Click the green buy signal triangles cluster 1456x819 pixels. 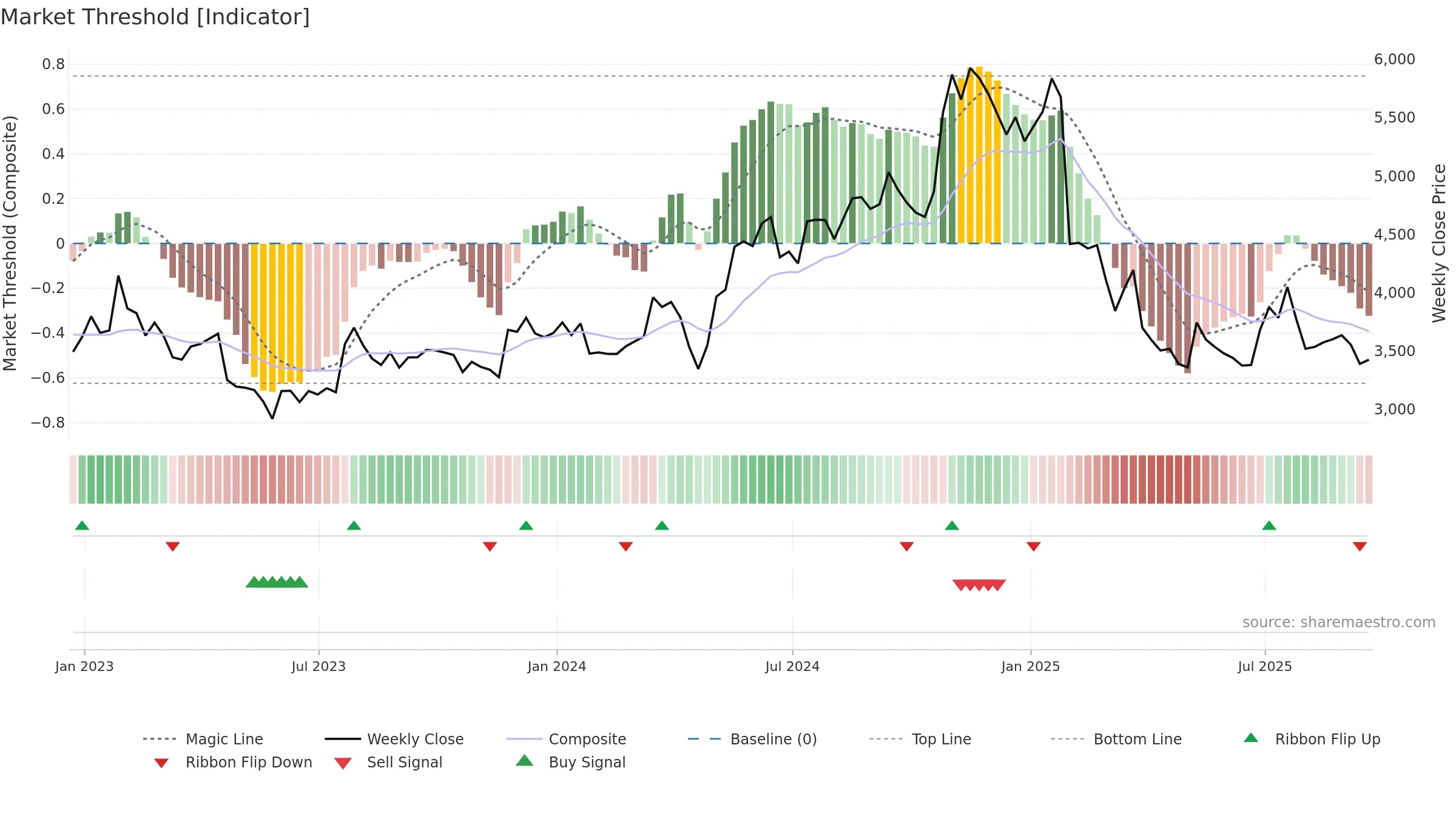click(277, 582)
